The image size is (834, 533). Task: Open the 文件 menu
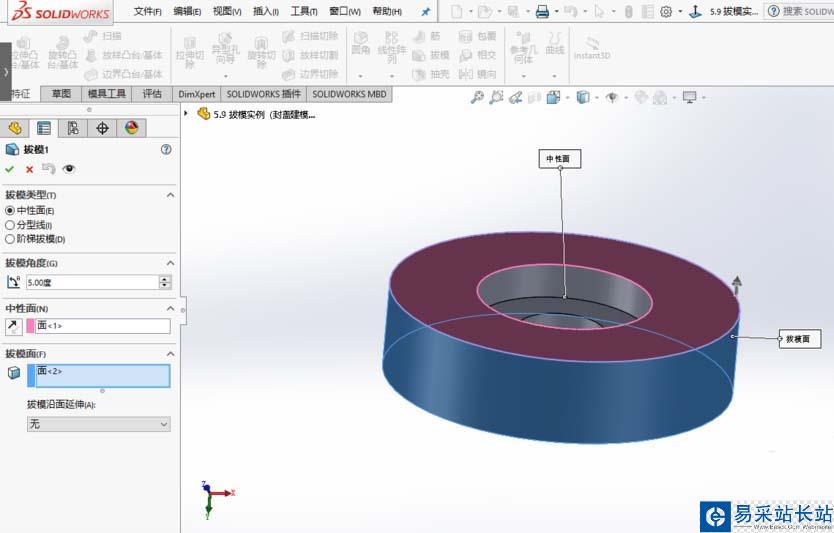pyautogui.click(x=147, y=11)
